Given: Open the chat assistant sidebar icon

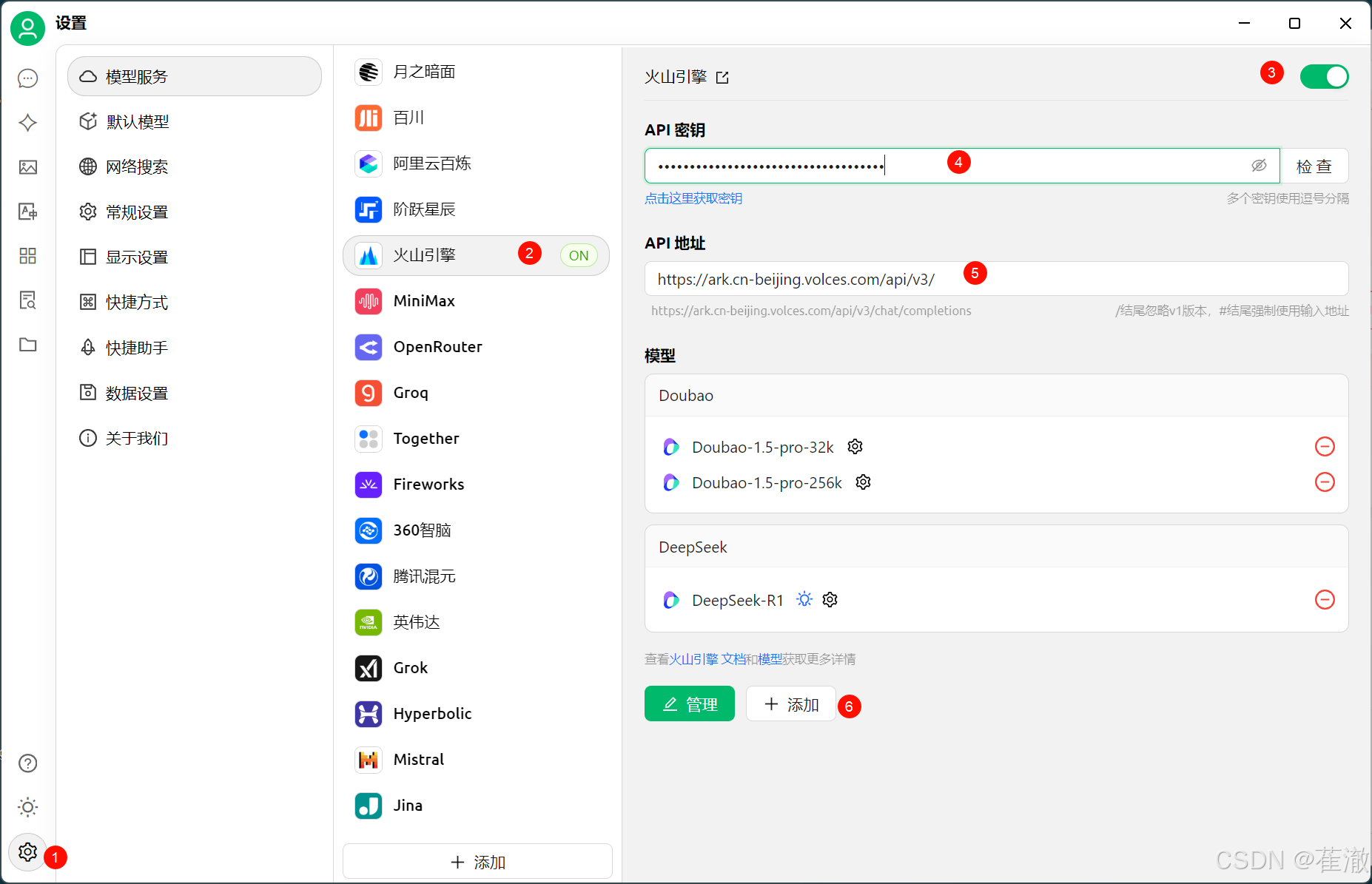Looking at the screenshot, I should point(28,78).
